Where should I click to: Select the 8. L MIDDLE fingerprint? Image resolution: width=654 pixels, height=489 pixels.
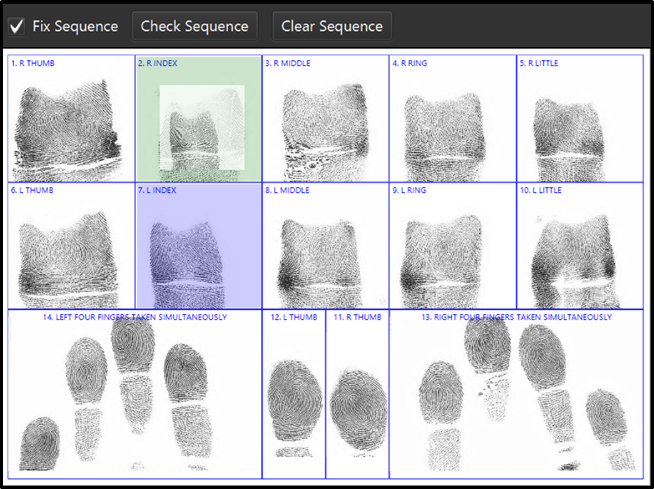click(x=325, y=246)
